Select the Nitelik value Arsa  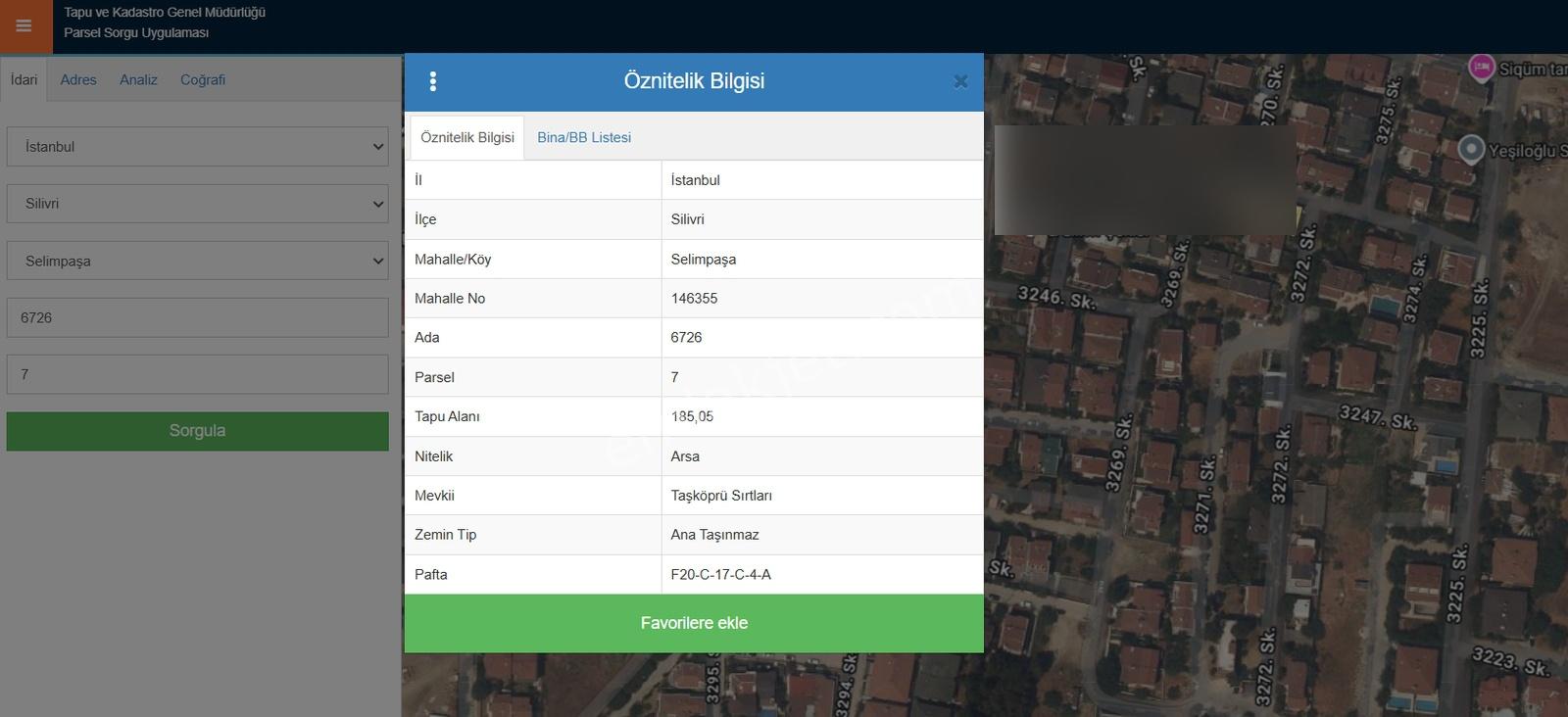click(x=685, y=456)
